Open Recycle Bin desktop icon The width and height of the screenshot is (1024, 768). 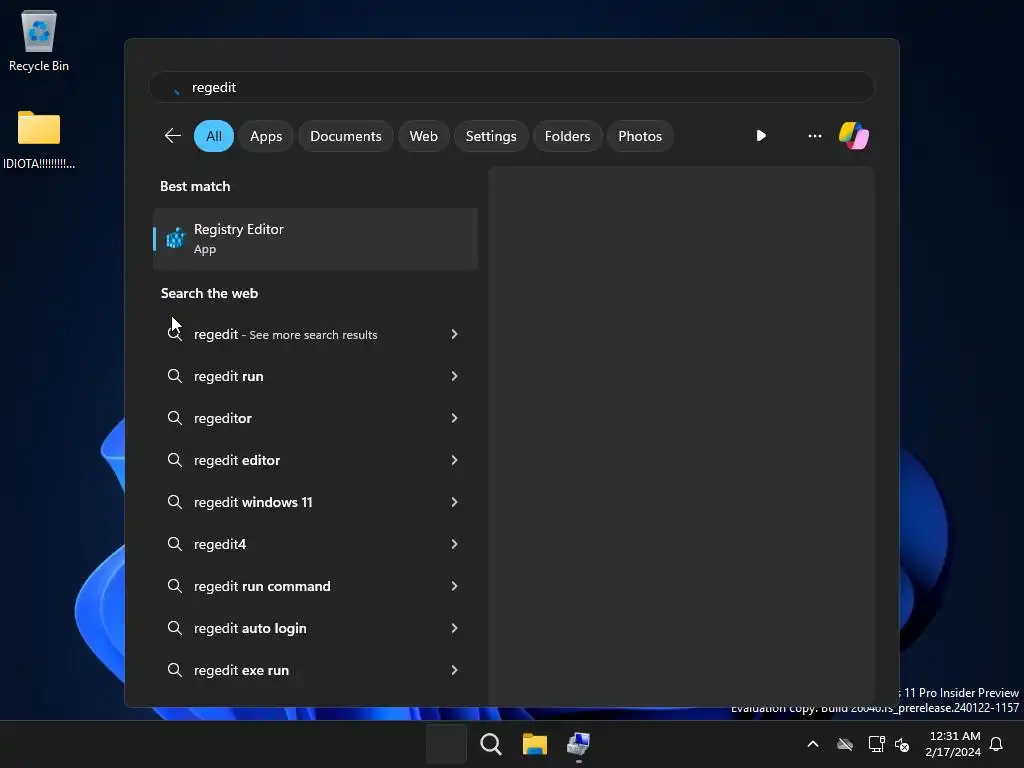coord(39,40)
